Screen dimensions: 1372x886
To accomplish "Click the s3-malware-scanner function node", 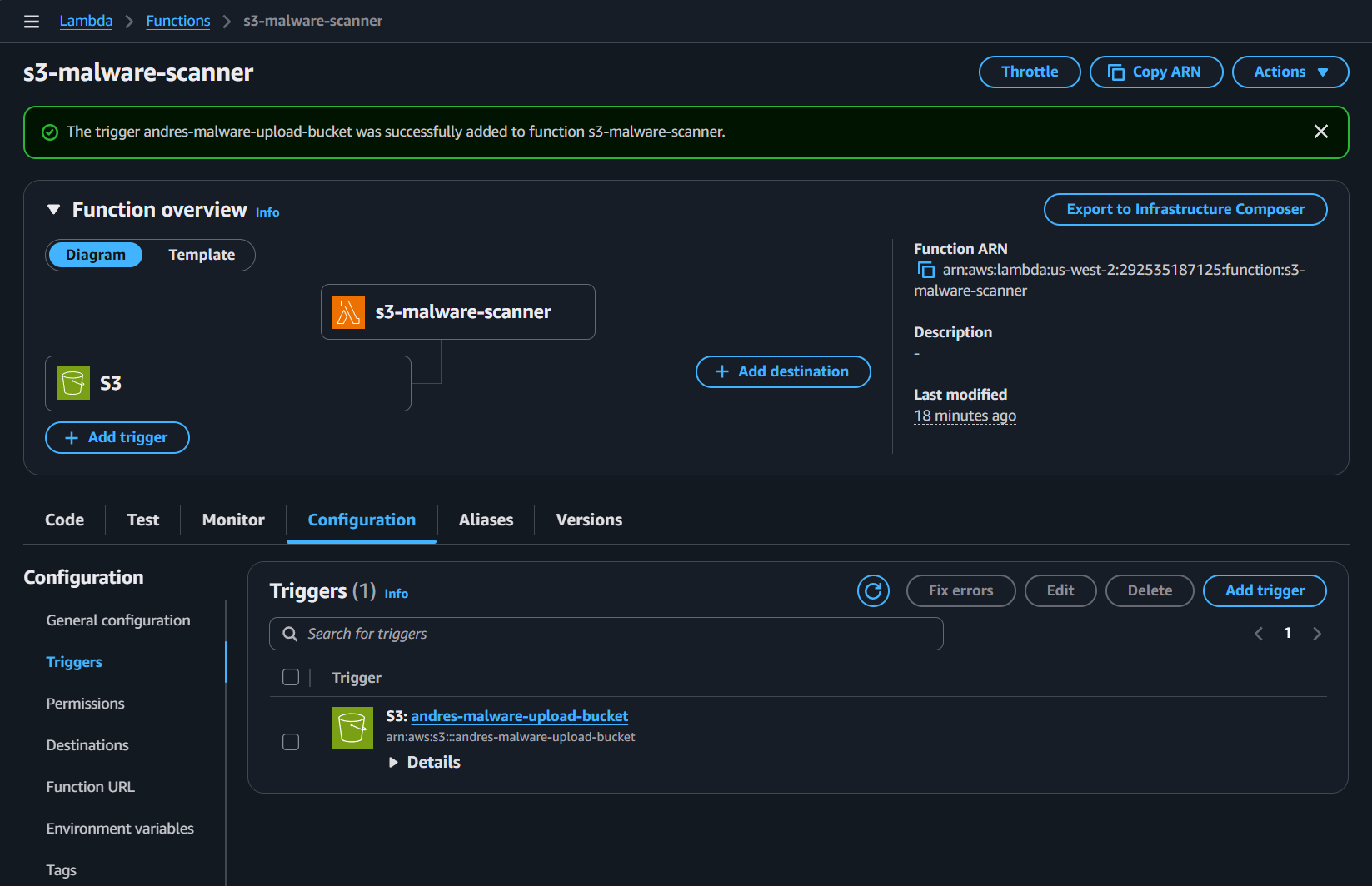I will coord(458,312).
